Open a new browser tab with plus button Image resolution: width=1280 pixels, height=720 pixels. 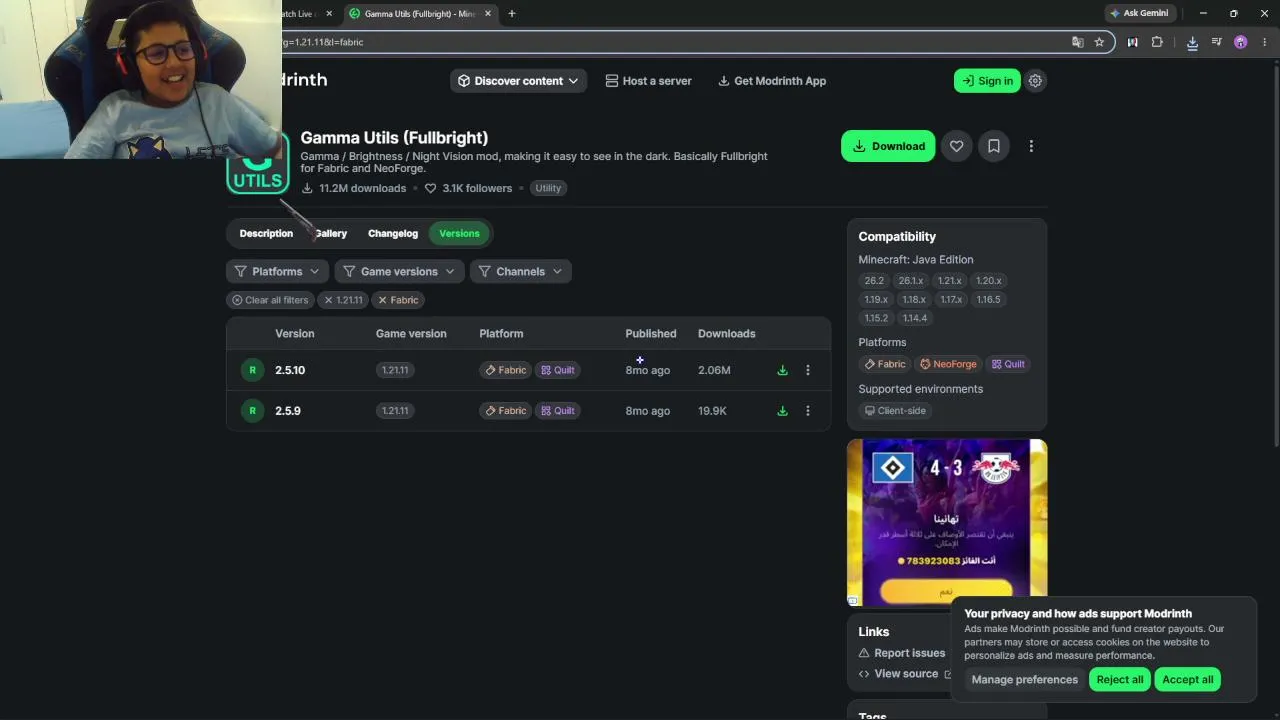[512, 14]
